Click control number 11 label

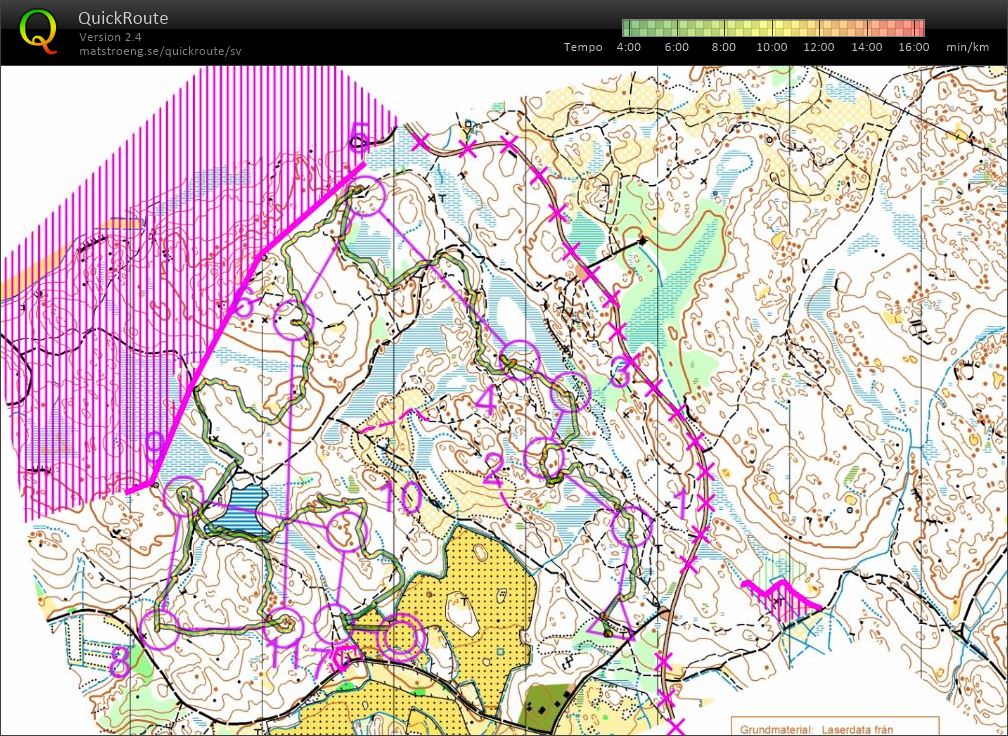tap(281, 652)
